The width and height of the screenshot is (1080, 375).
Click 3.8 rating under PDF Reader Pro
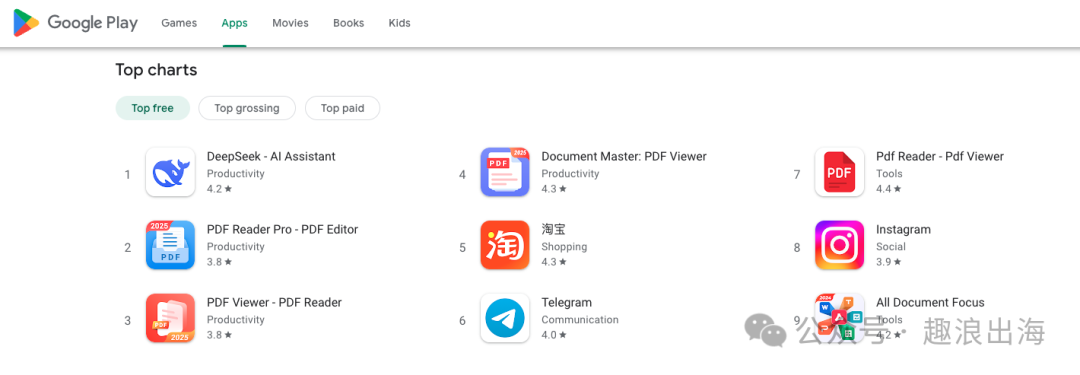219,262
